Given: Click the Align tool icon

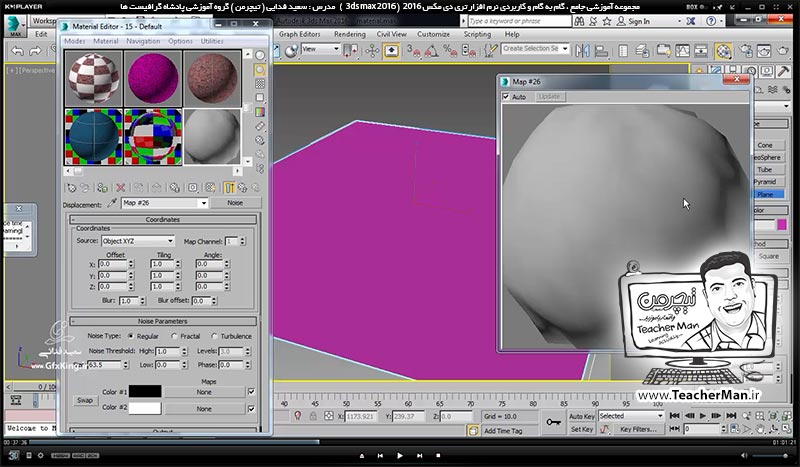Looking at the screenshot, I should [602, 51].
